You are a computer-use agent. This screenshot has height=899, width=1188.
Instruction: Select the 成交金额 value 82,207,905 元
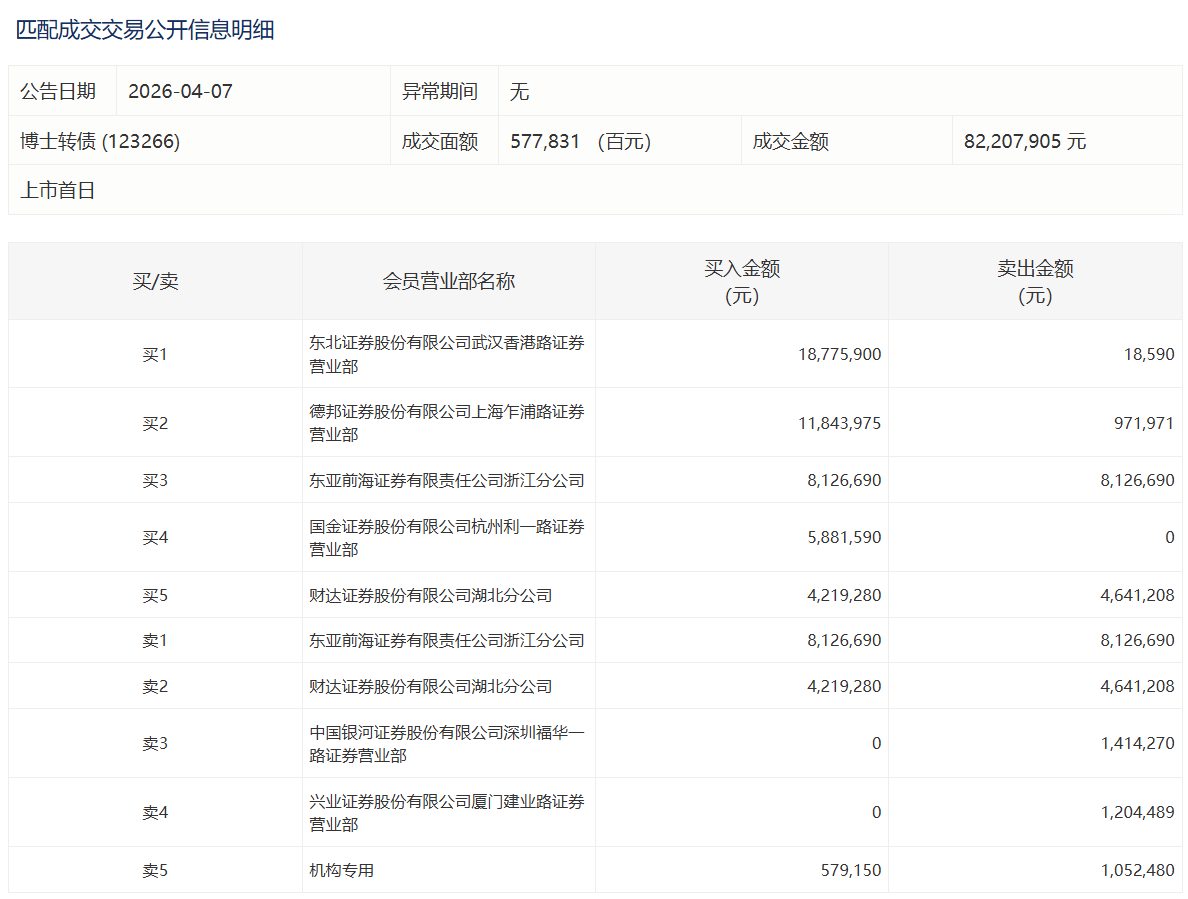1024,141
